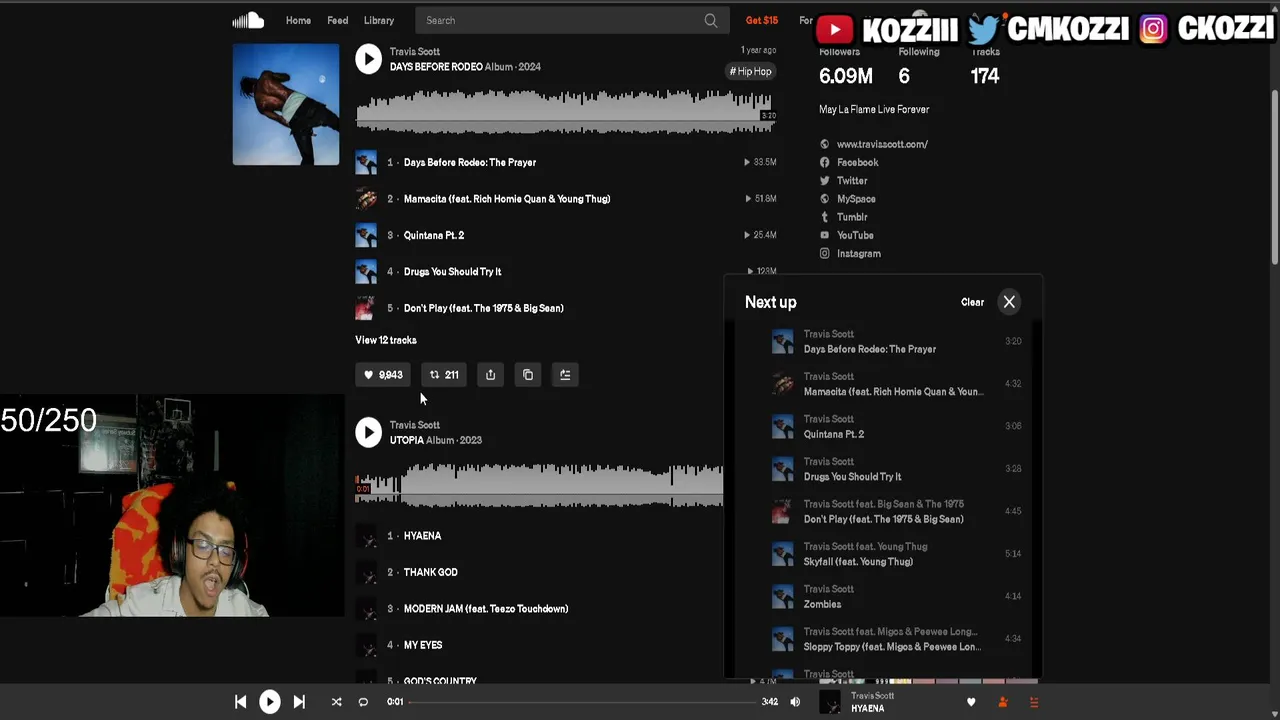Open Followers count 6.09M
The image size is (1280, 720).
tap(846, 76)
